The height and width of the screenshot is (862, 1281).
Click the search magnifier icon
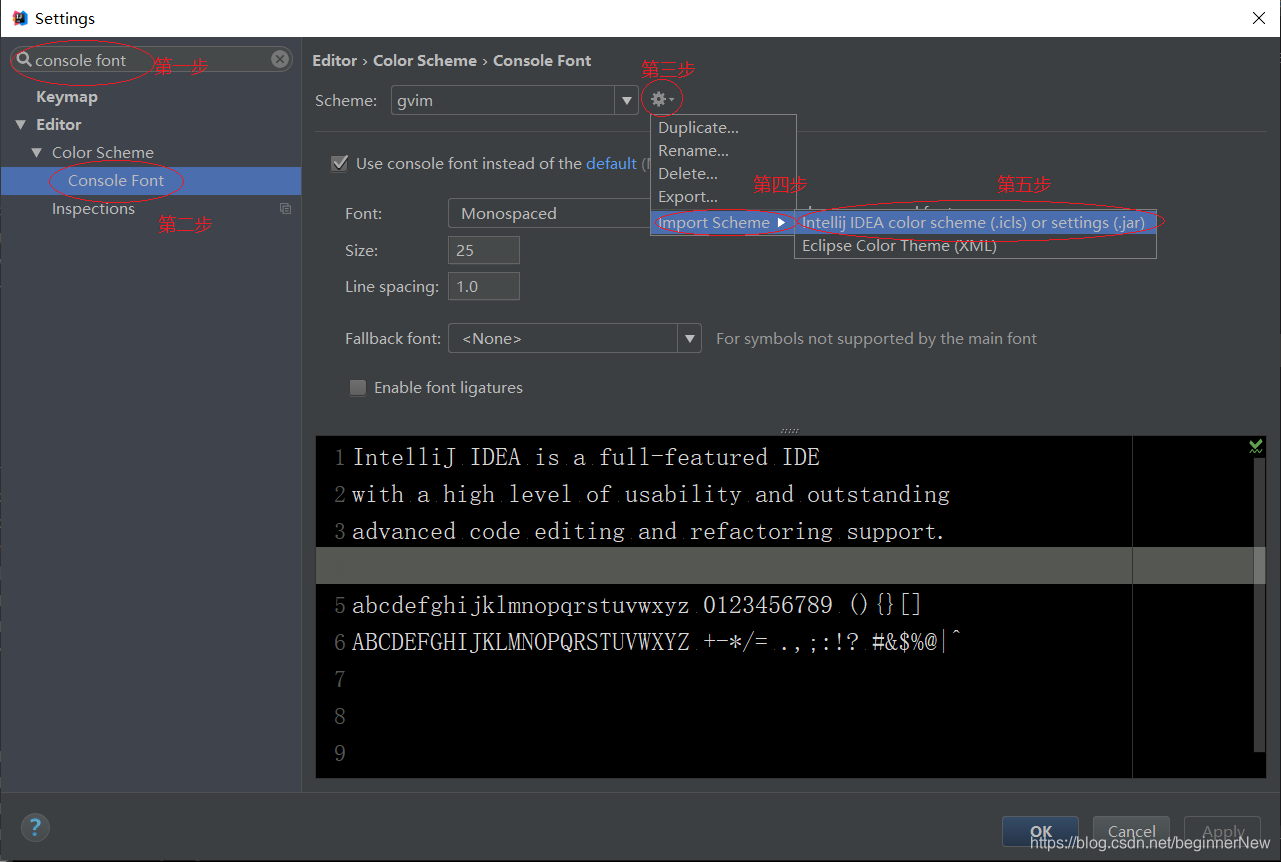pyautogui.click(x=24, y=60)
